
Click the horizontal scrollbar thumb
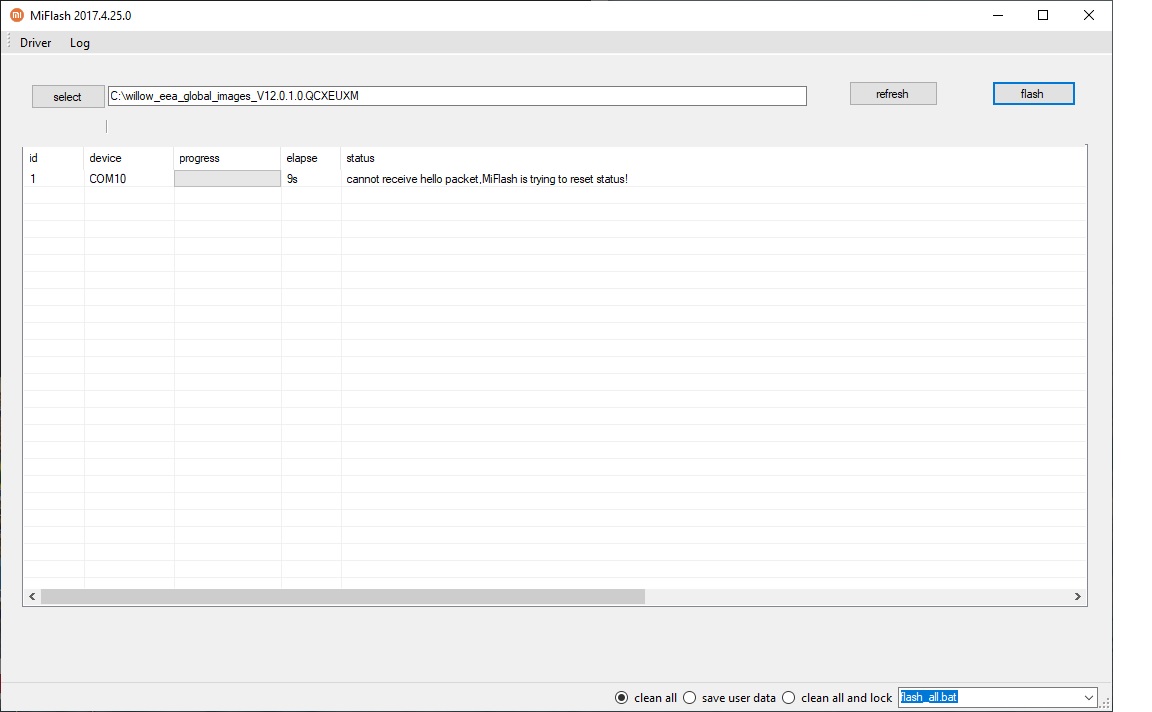tap(342, 597)
